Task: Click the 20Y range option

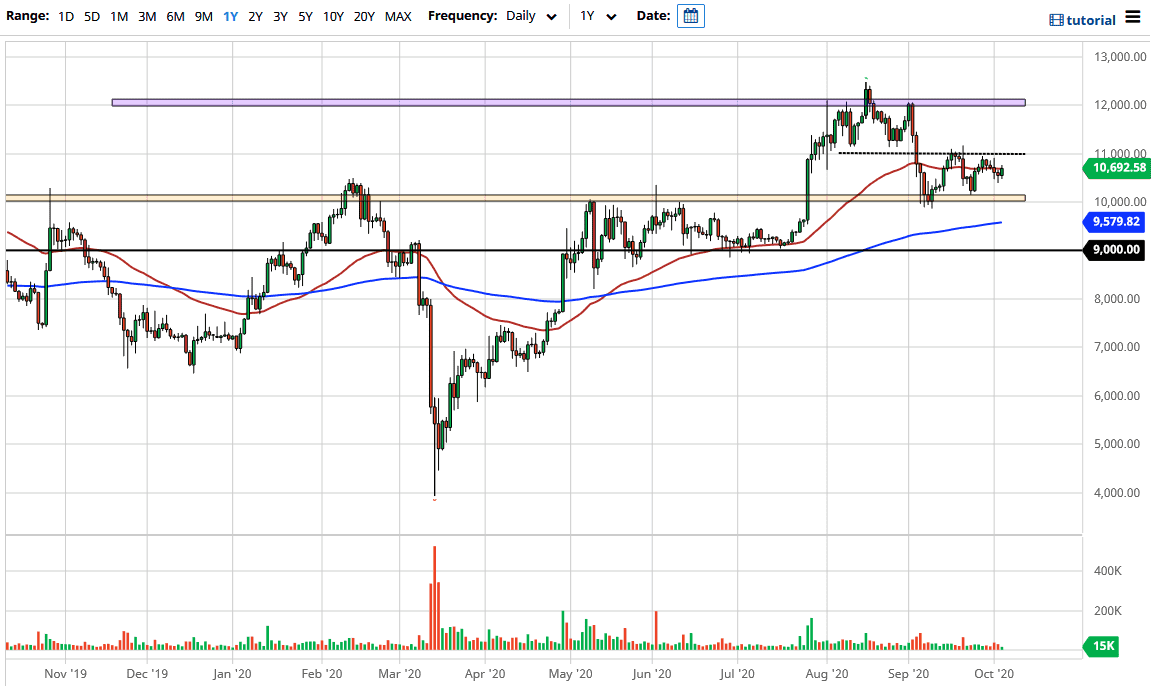Action: [x=363, y=16]
